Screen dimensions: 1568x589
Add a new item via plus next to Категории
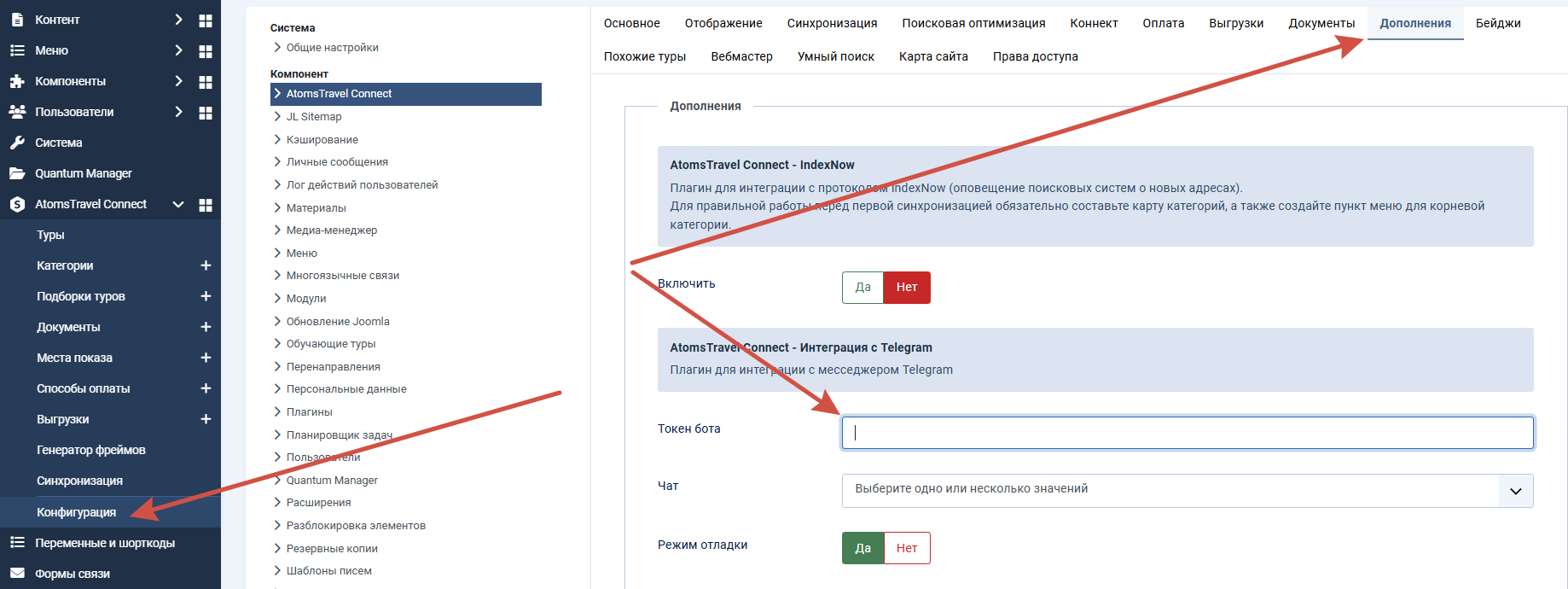[x=206, y=265]
